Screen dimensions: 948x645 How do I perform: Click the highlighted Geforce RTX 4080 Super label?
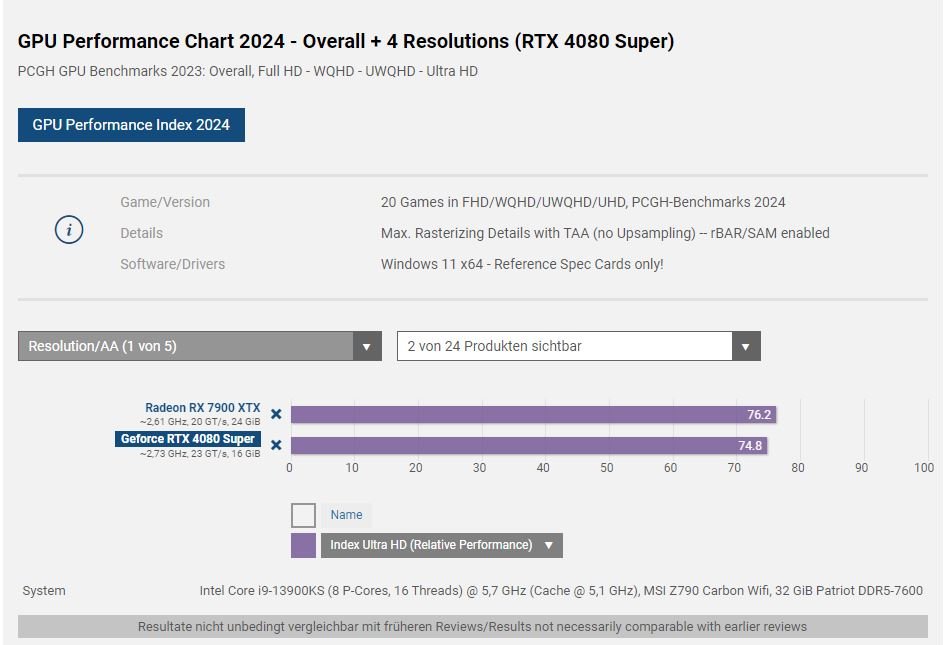pyautogui.click(x=188, y=439)
